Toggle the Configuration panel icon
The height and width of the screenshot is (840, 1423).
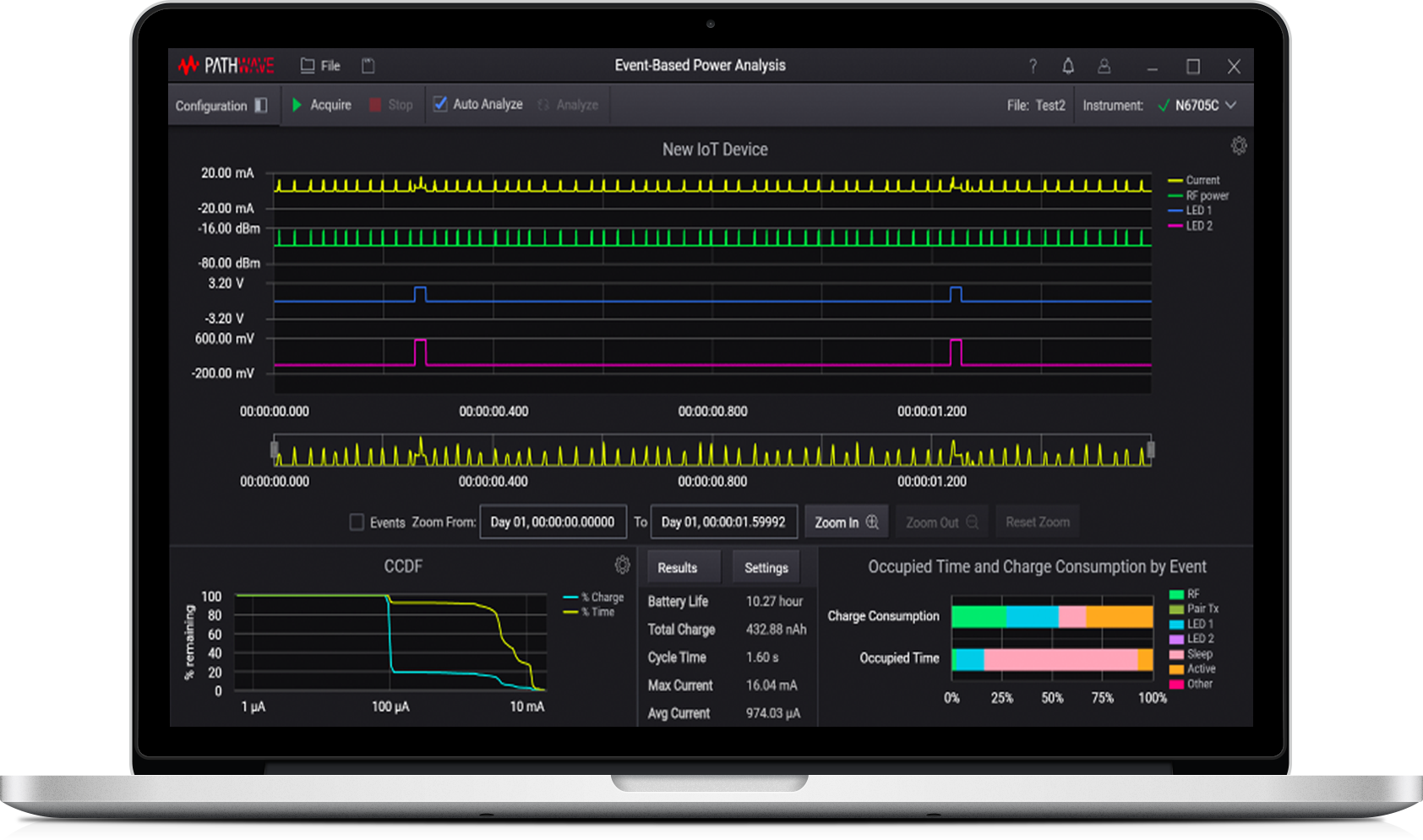click(x=261, y=106)
